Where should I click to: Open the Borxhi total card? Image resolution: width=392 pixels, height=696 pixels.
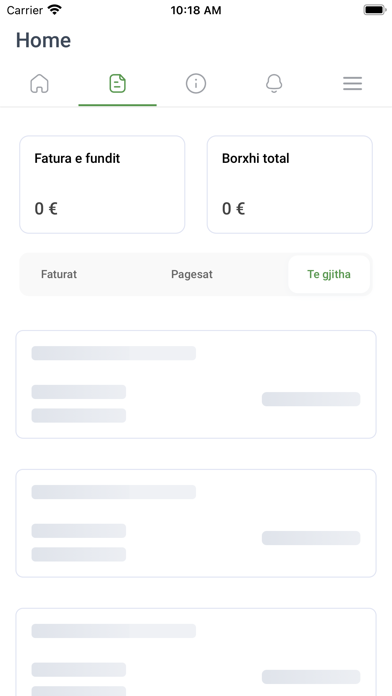[289, 184]
